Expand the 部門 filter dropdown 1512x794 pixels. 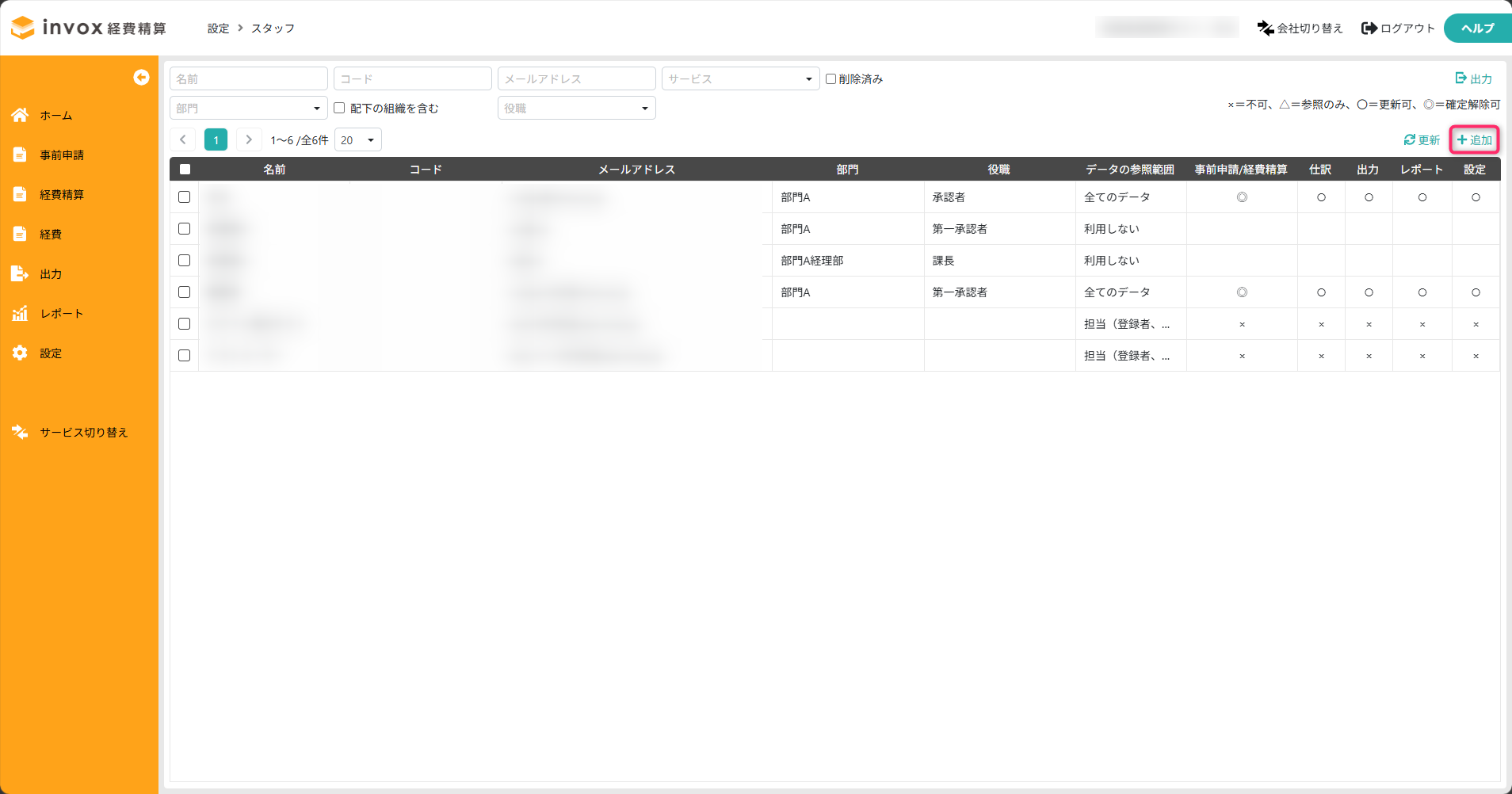point(248,108)
